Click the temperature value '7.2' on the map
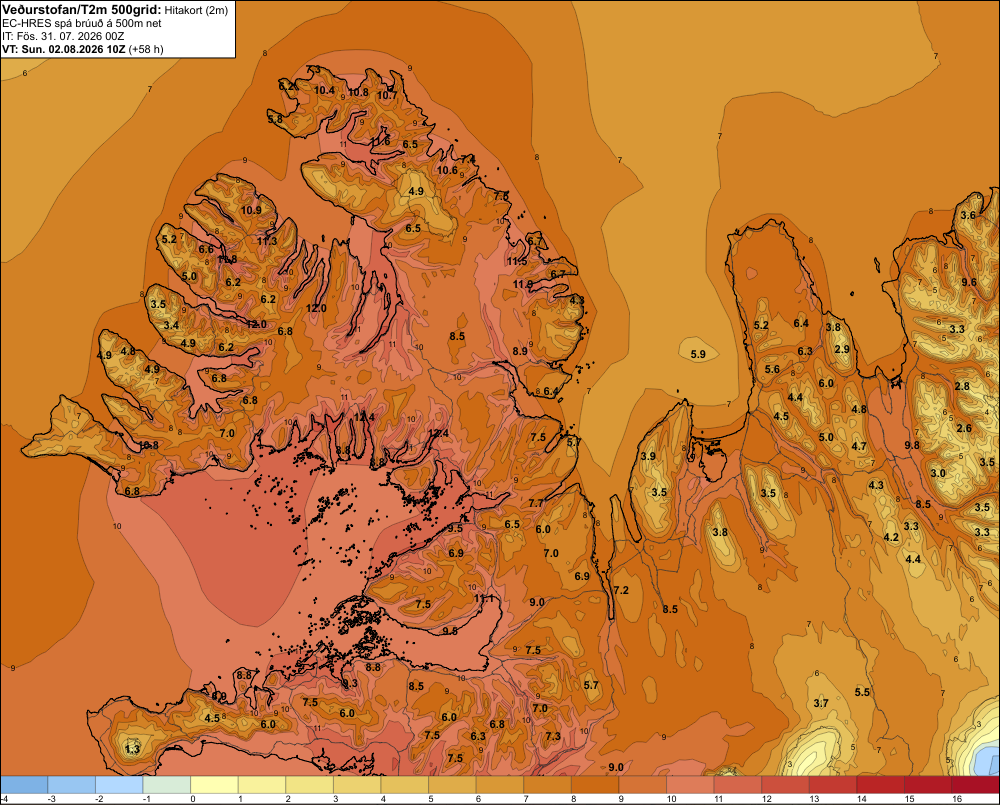This screenshot has width=1000, height=805. 621,590
